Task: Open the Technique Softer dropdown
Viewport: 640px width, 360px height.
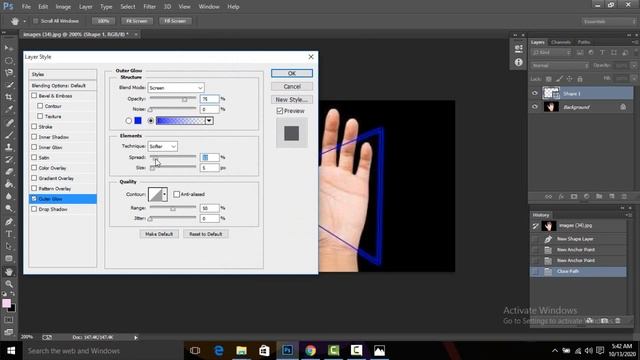Action: point(162,146)
